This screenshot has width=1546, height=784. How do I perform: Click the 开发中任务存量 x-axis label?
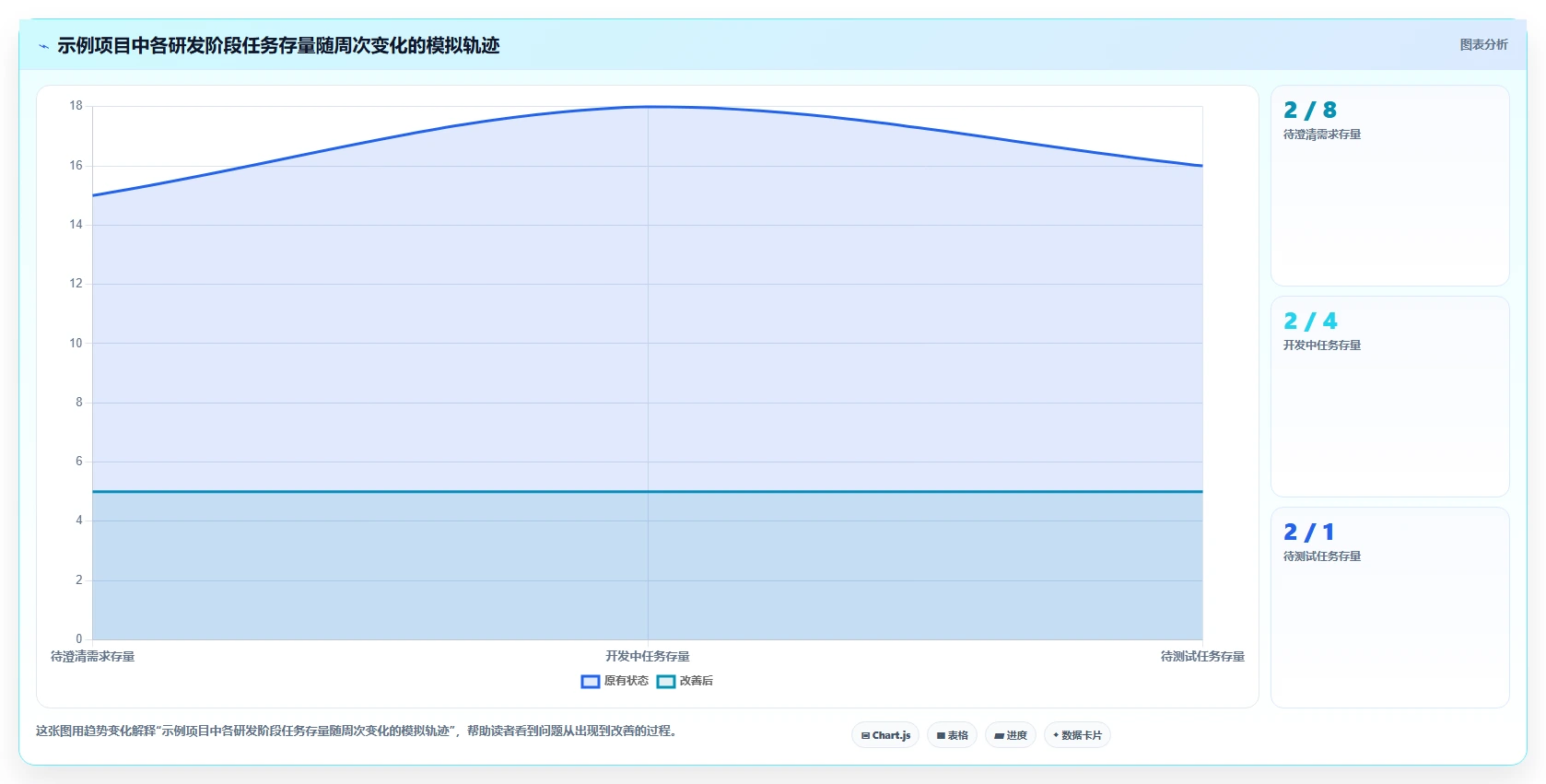pos(648,657)
